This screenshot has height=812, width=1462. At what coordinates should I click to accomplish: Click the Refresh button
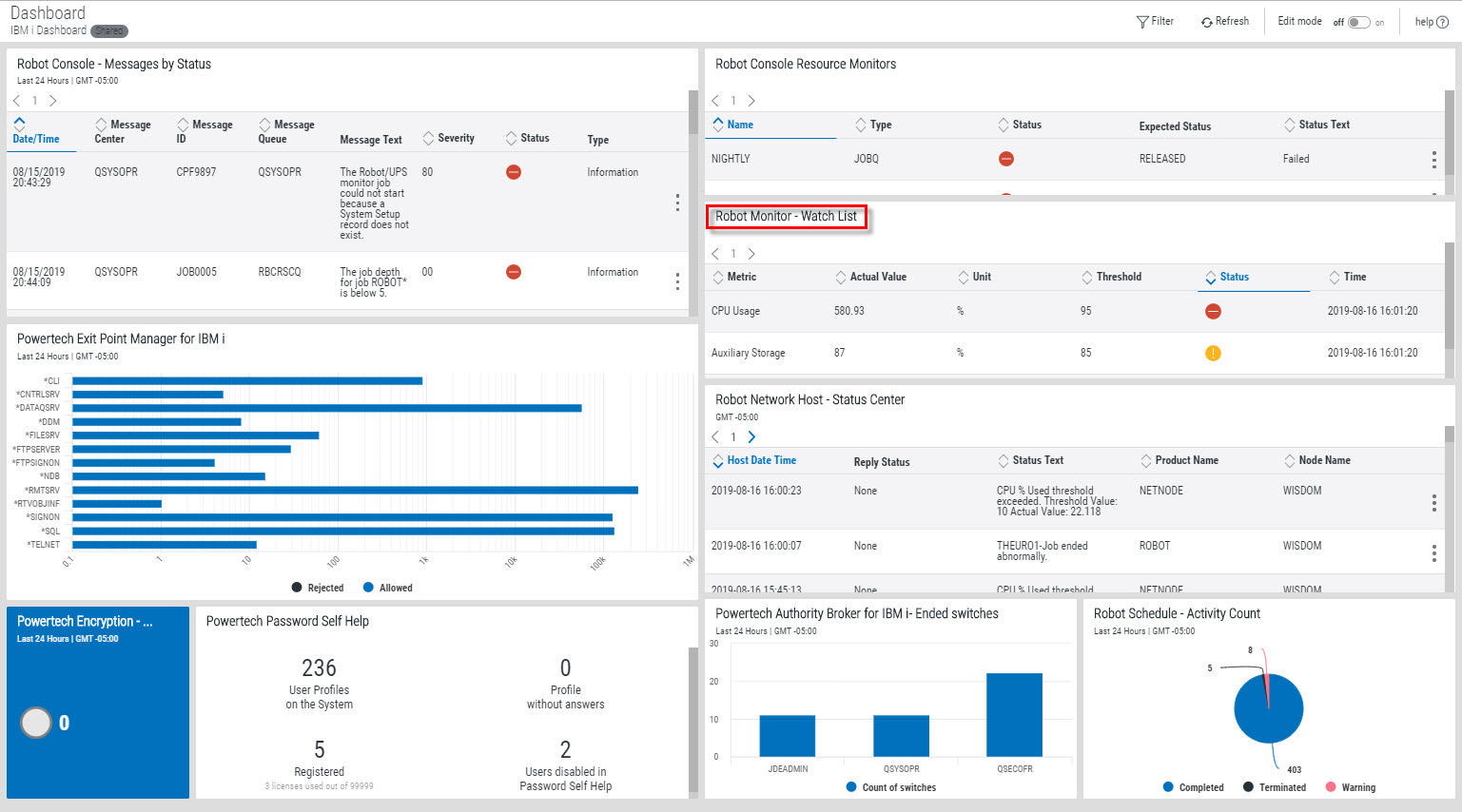coord(1224,21)
